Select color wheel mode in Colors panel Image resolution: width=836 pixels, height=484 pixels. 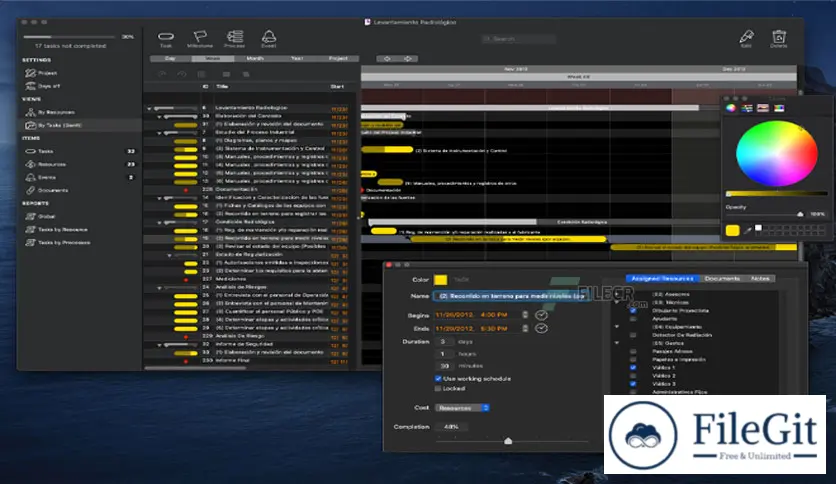click(731, 108)
